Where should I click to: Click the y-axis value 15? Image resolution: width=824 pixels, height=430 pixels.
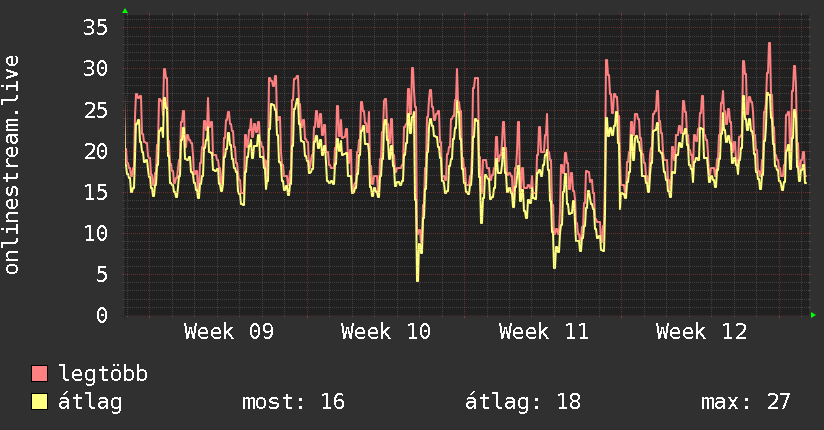click(x=96, y=192)
